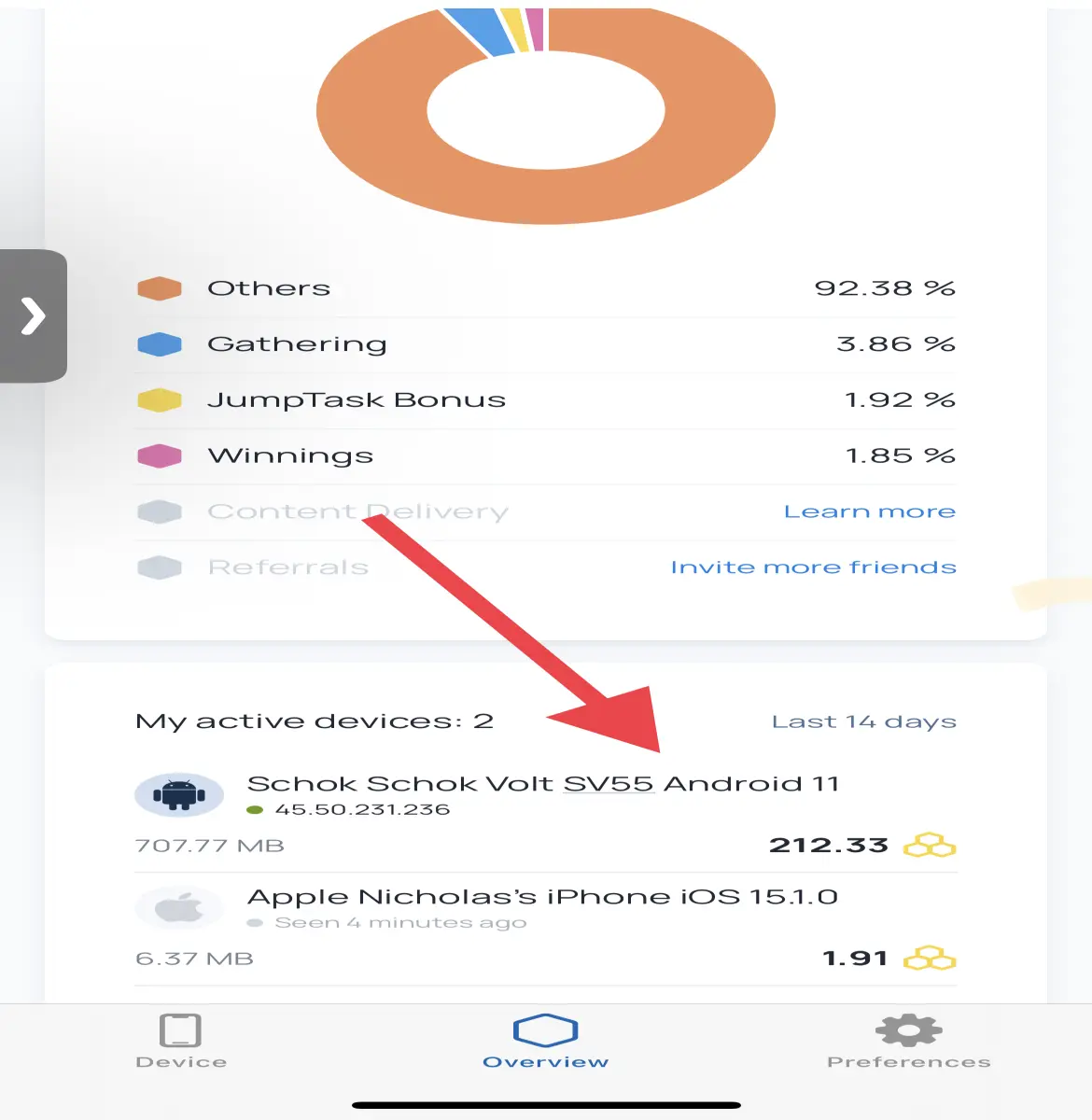Click pink Winnings legend swatch

pyautogui.click(x=160, y=456)
